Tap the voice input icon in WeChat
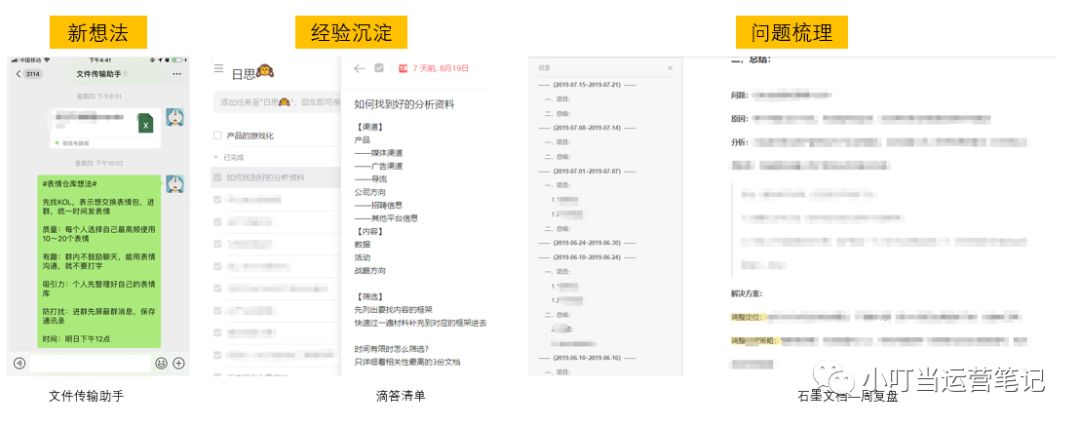This screenshot has width=1080, height=427. [19, 363]
